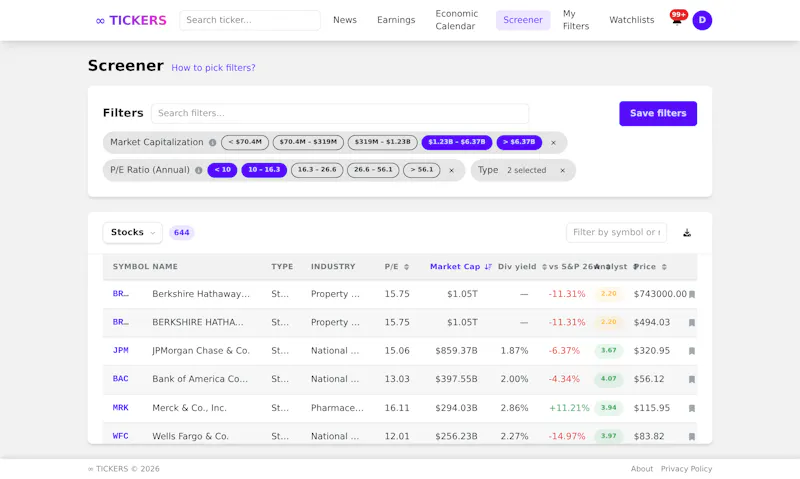The height and width of the screenshot is (479, 800).
Task: Click JPMorgan analyst rating 3.67
Action: coord(609,350)
